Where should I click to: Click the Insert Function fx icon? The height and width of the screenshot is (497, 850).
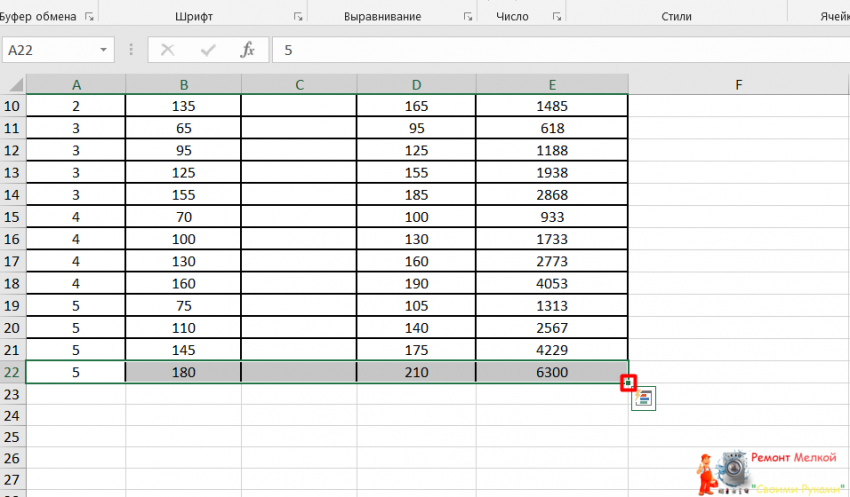click(249, 50)
